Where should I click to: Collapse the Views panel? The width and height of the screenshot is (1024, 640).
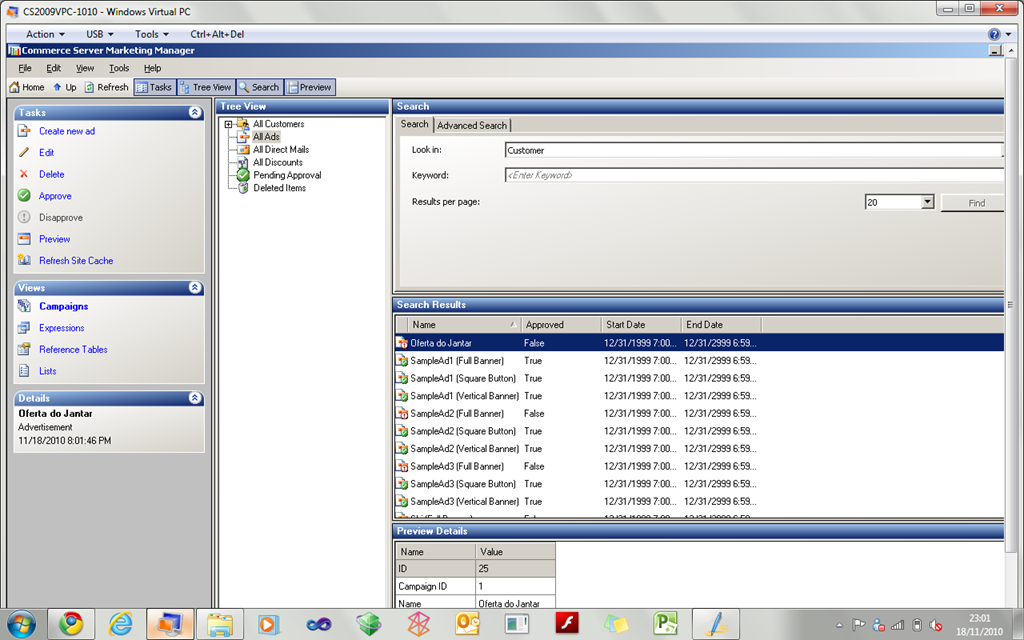(x=195, y=287)
